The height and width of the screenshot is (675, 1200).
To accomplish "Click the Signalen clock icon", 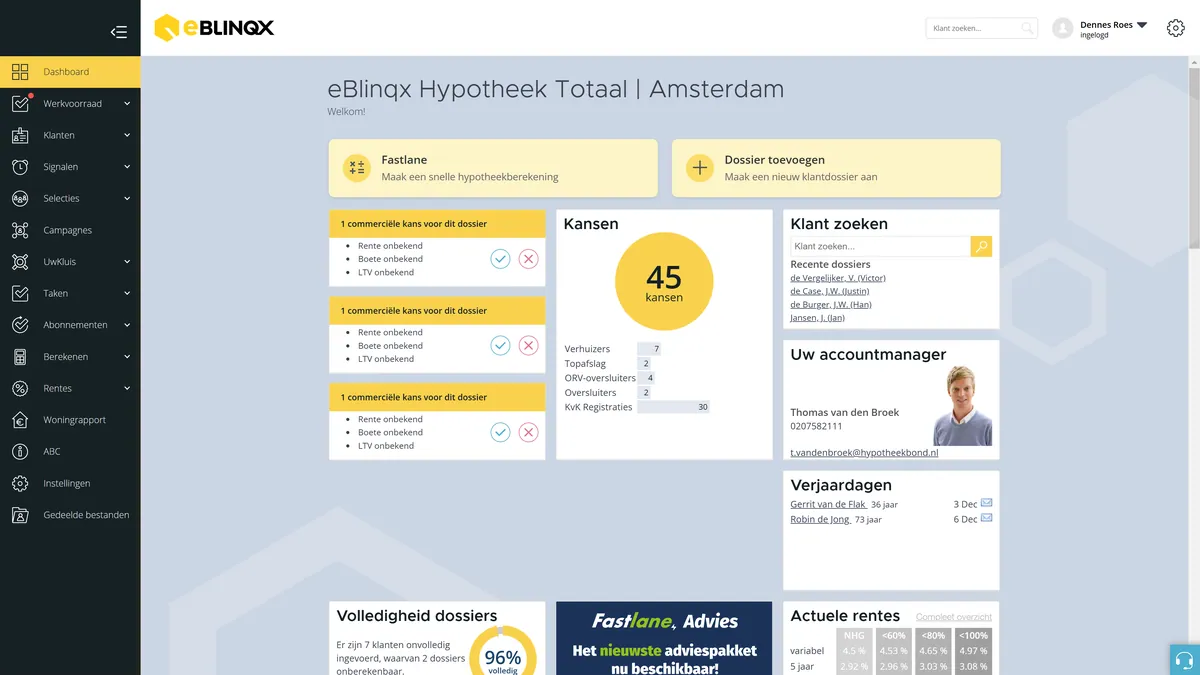I will [20, 167].
